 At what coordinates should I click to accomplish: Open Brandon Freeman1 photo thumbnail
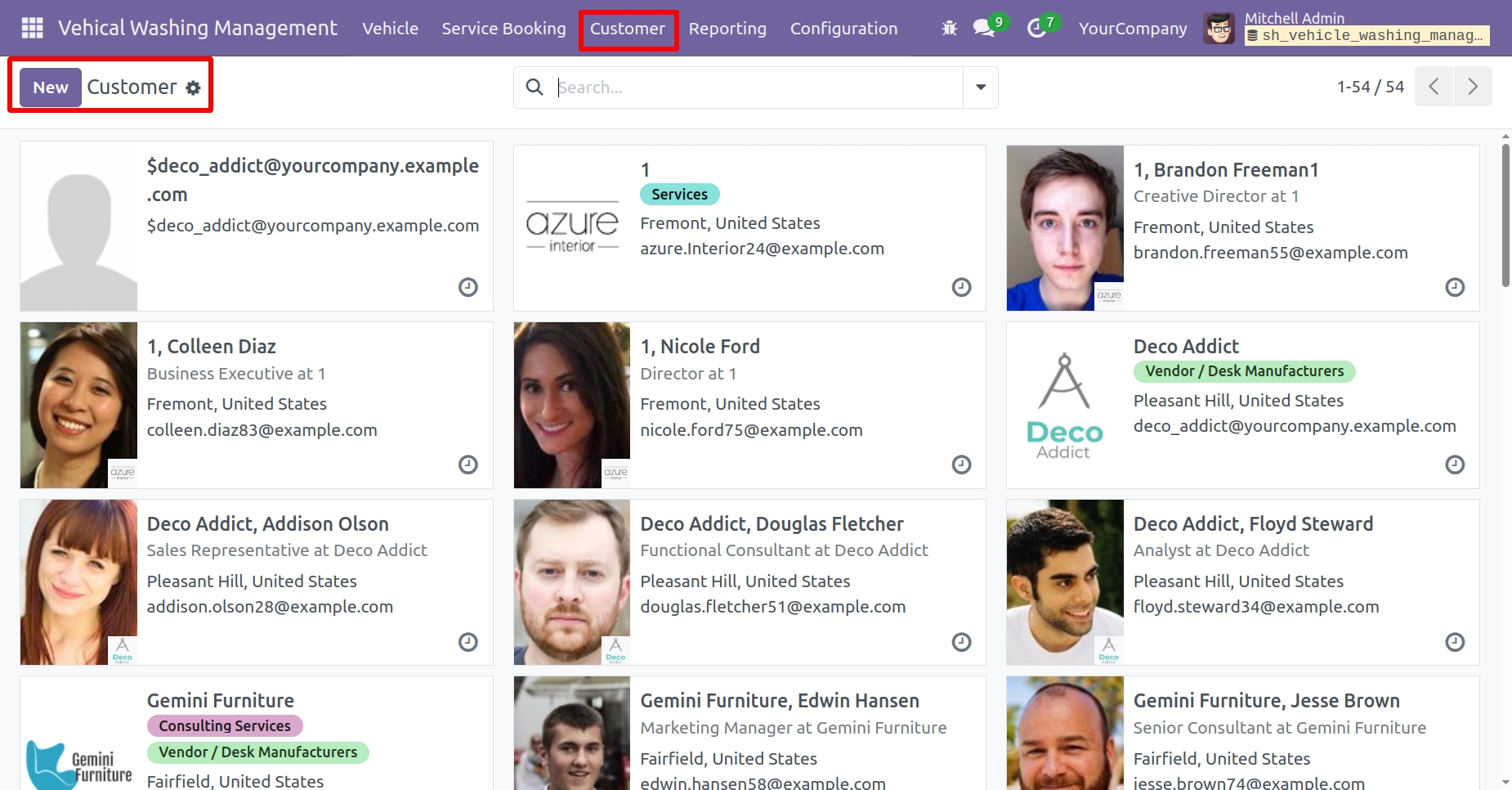coord(1065,228)
